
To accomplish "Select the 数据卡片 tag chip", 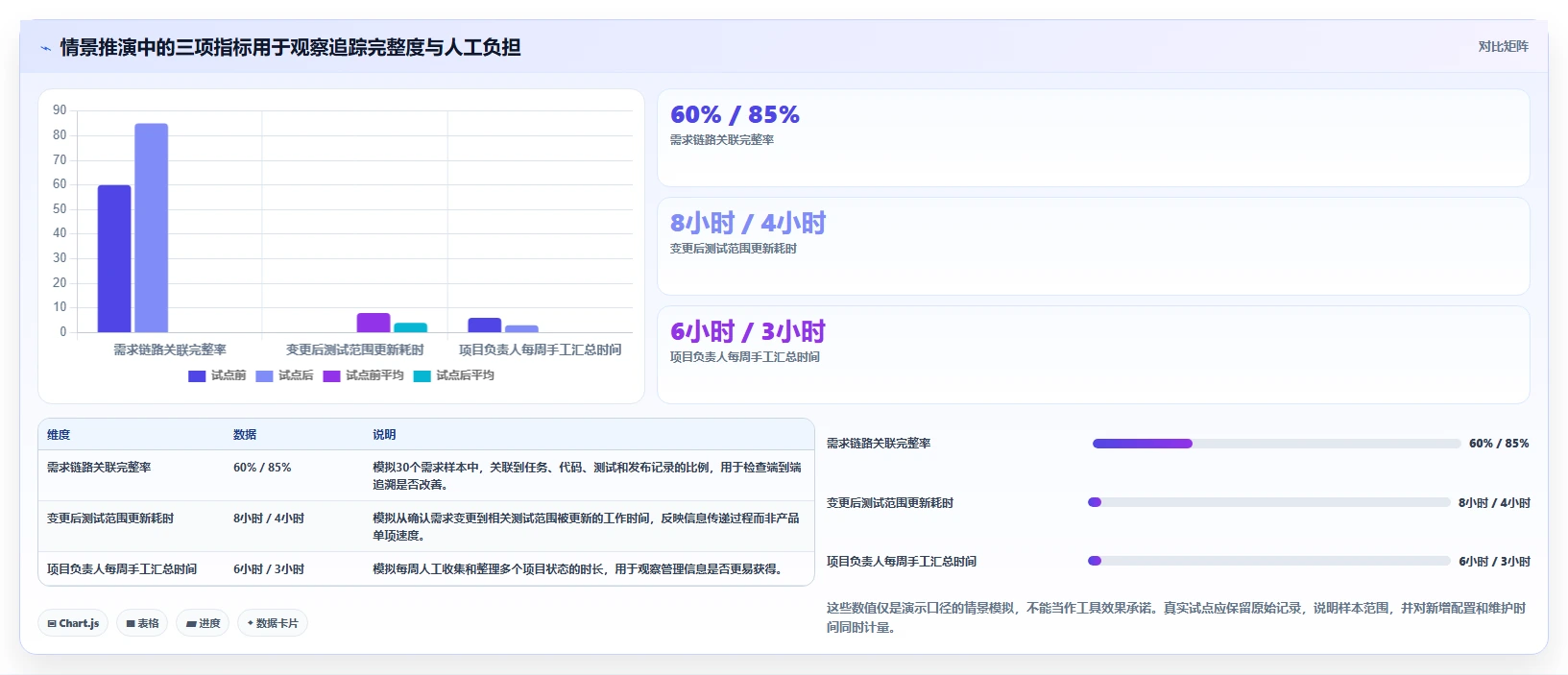I will (x=273, y=623).
